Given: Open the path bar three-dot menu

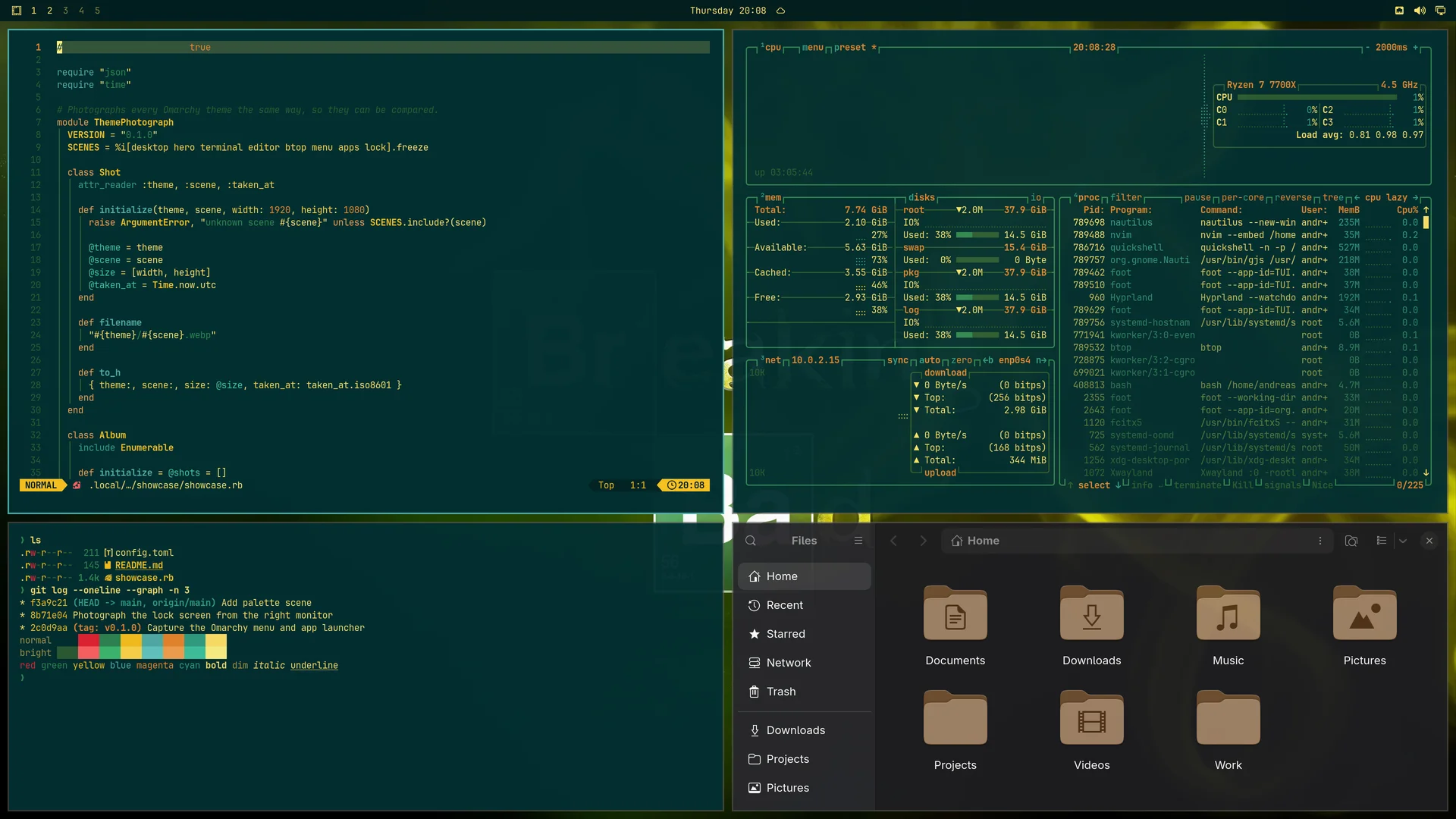Looking at the screenshot, I should click(x=1320, y=541).
